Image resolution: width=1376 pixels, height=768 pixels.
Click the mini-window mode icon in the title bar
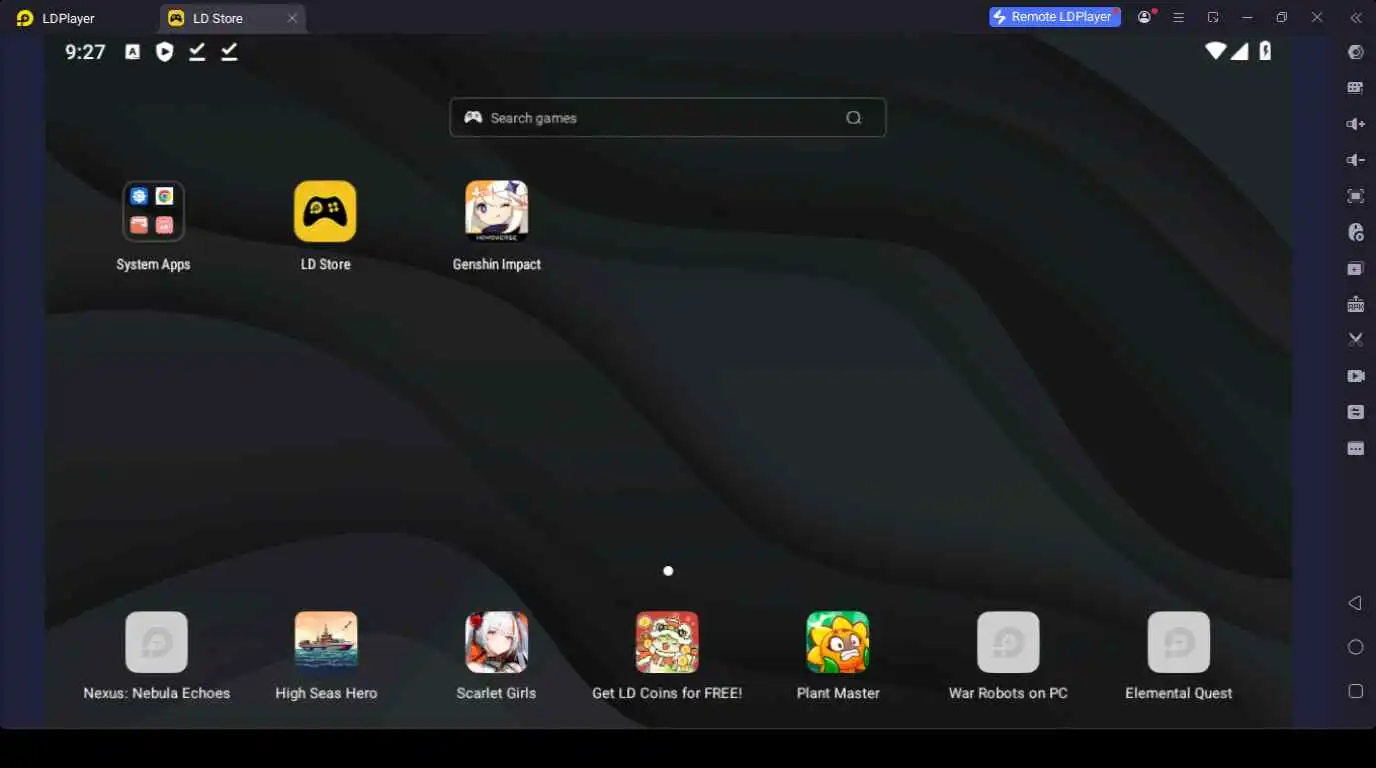1213,17
